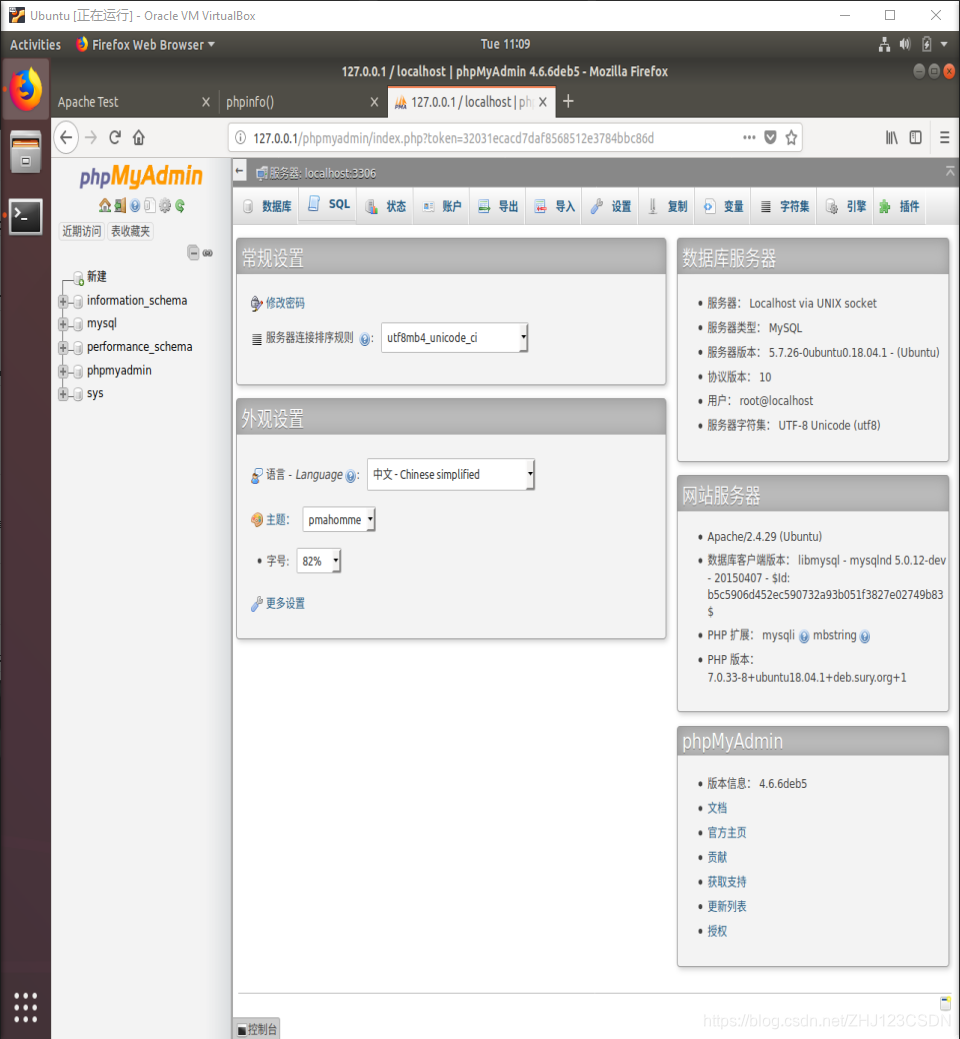Screen dimensions: 960x1039
Task: Click 表收藏夹 favorite tables button
Action: tap(131, 231)
